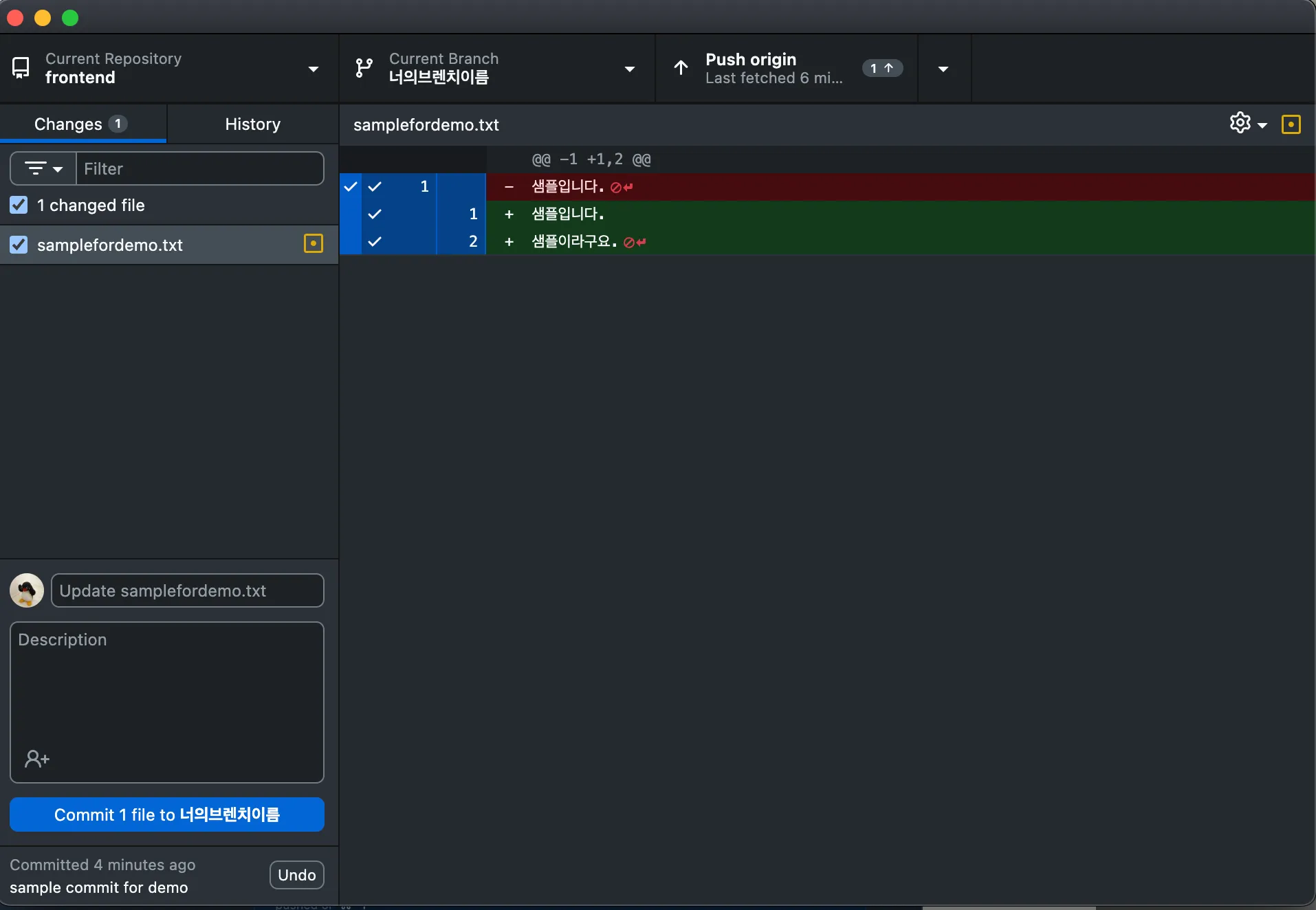The image size is (1316, 910).
Task: Deselect removed line 1 checkmark
Action: [375, 186]
